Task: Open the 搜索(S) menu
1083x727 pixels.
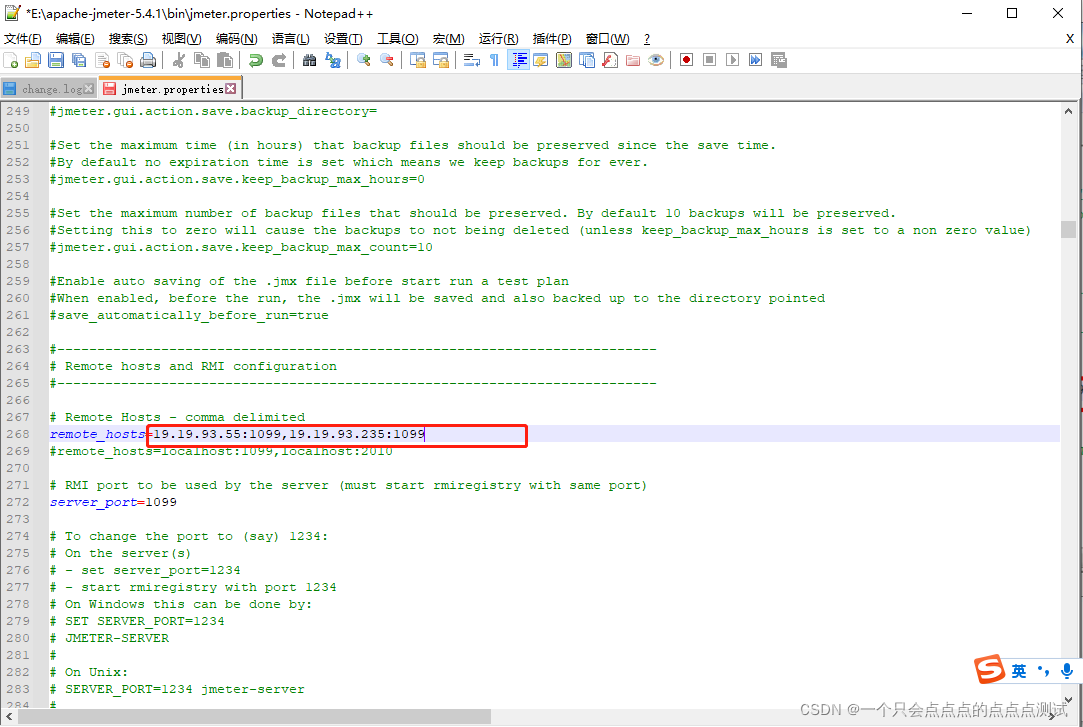Action: pos(128,39)
